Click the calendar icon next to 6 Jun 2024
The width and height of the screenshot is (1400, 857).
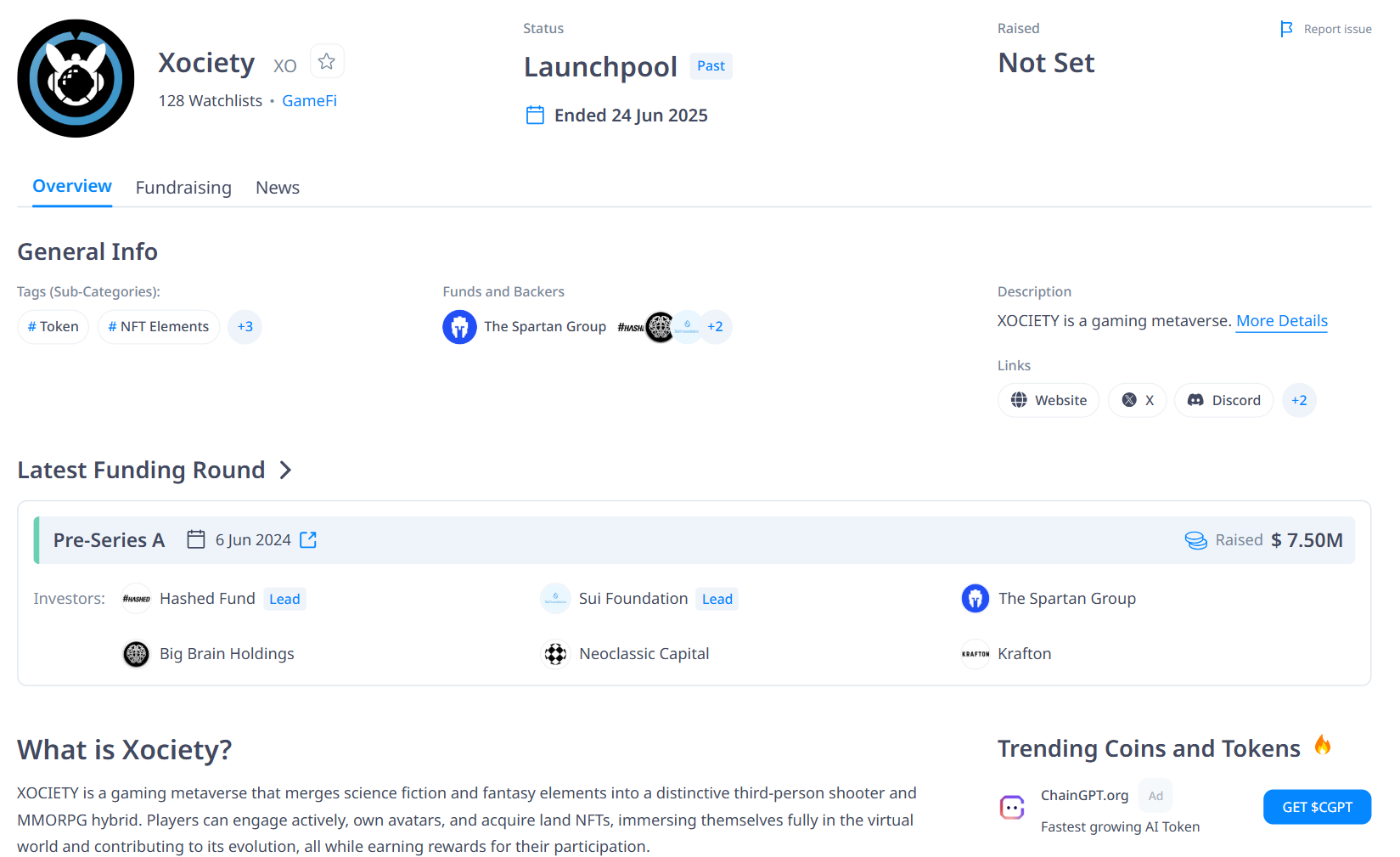pyautogui.click(x=196, y=539)
